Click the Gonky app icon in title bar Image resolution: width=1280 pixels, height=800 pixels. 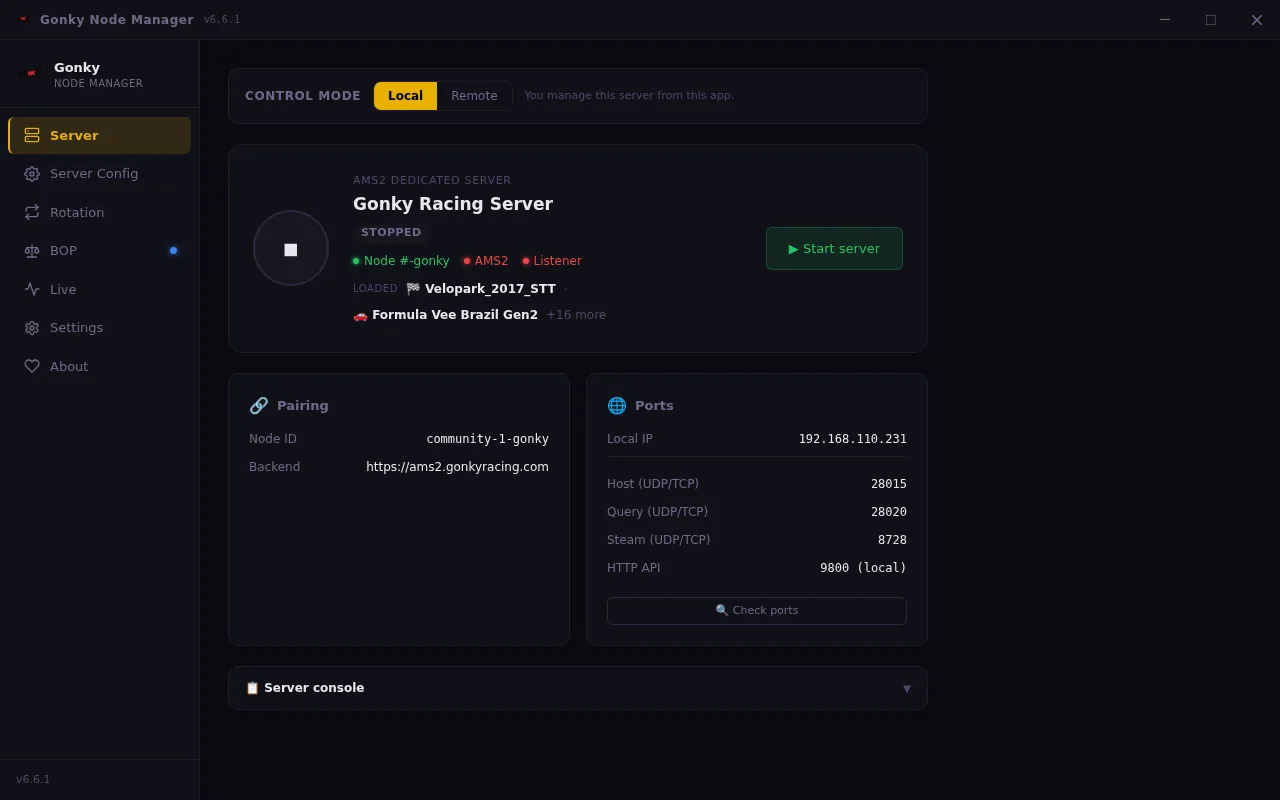tap(23, 19)
